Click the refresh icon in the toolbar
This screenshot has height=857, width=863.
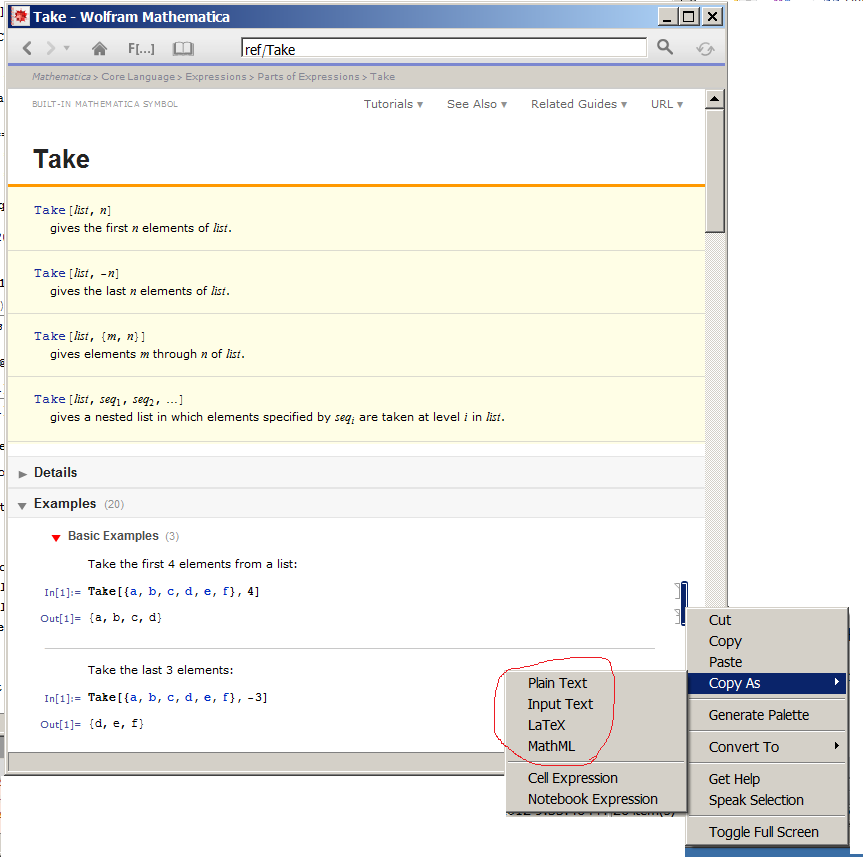point(705,49)
